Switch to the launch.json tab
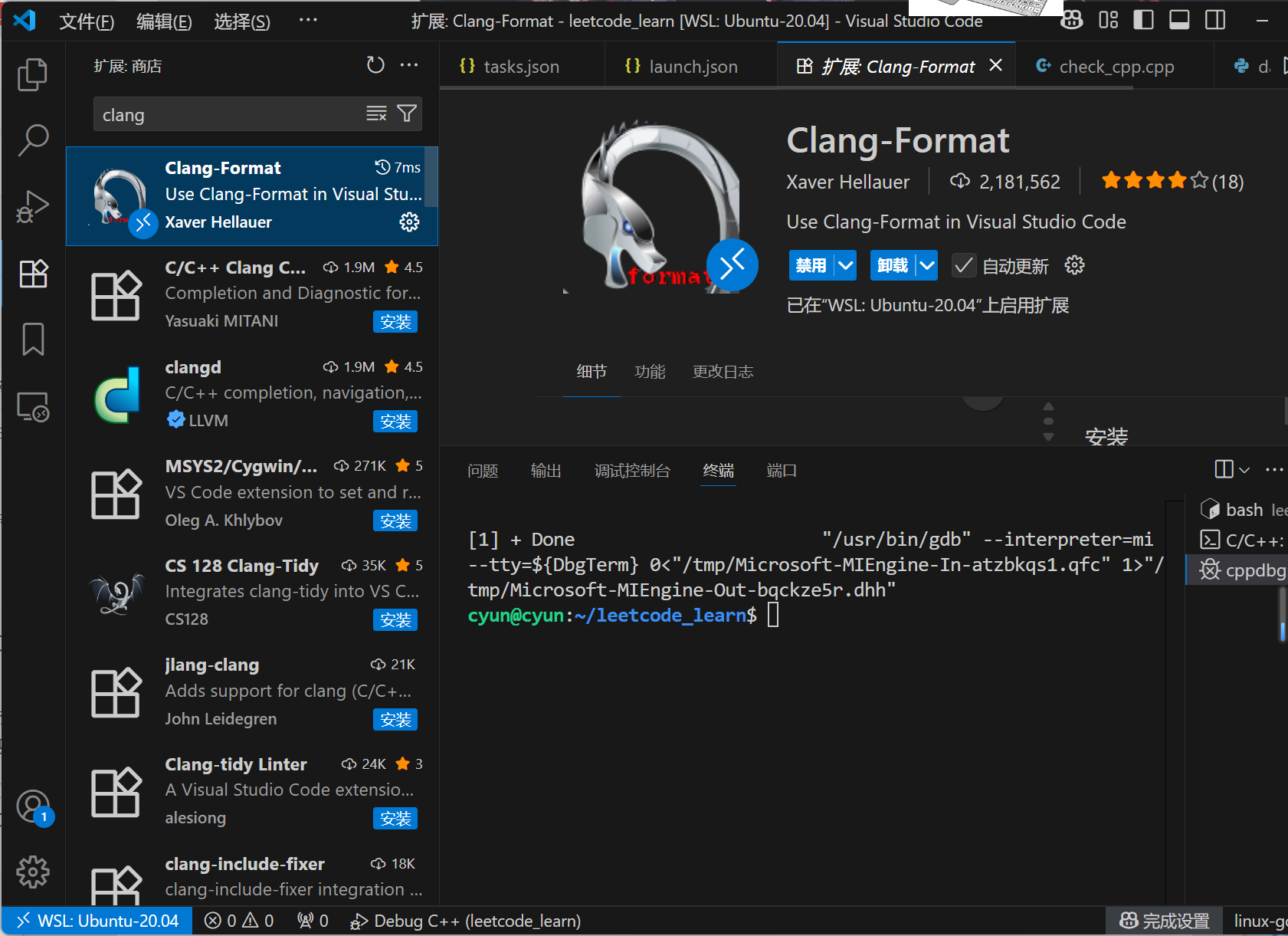The image size is (1288, 936). [692, 67]
